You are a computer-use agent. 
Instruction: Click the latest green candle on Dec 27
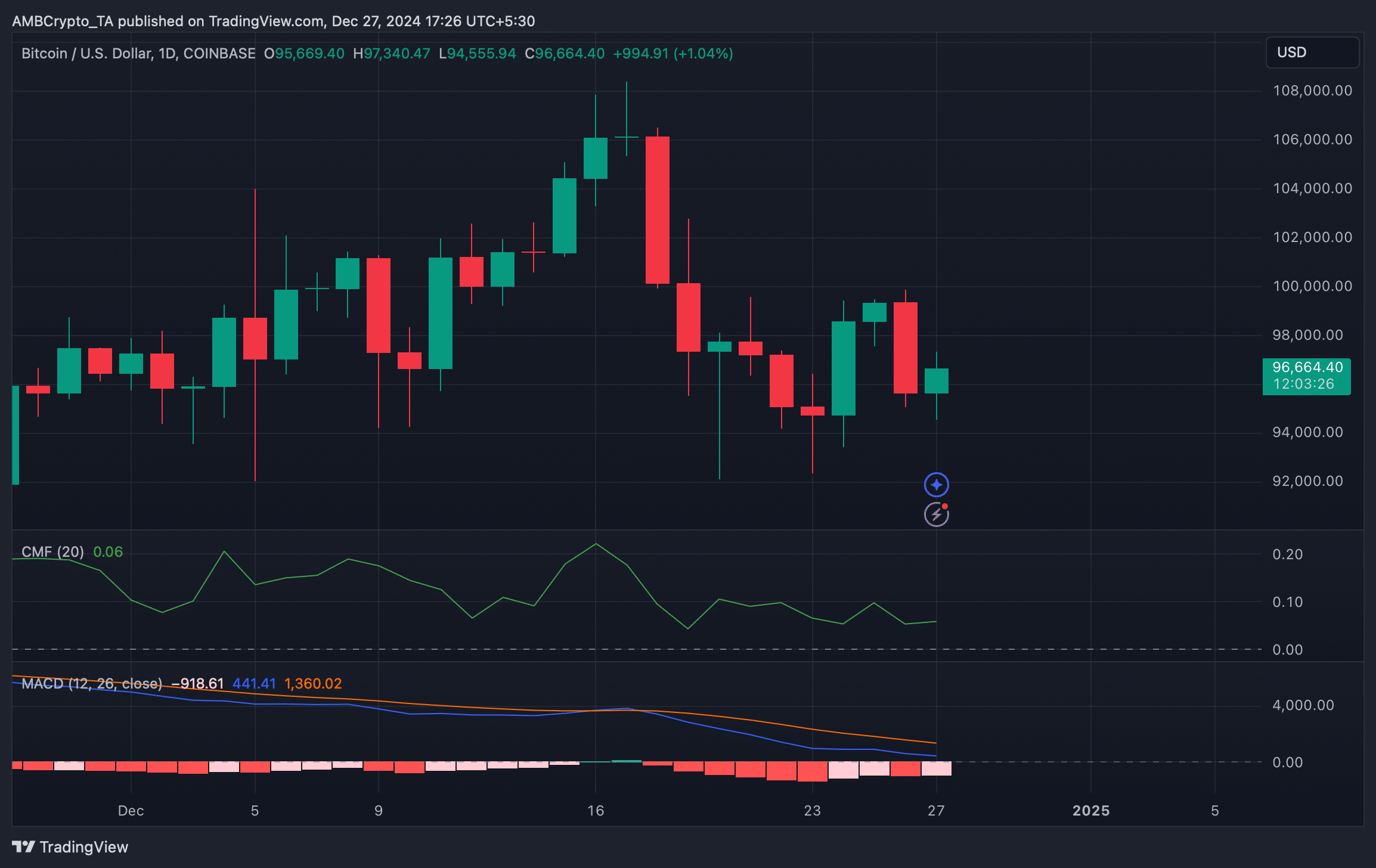936,381
